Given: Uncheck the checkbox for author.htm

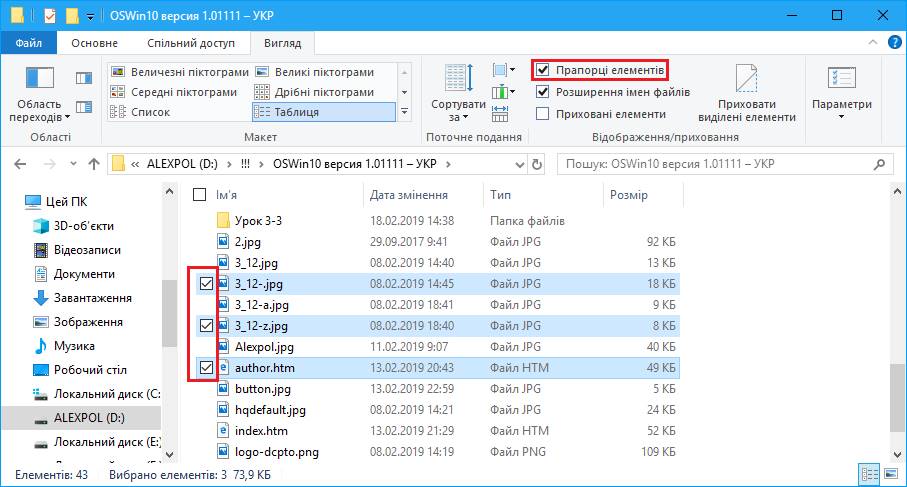Looking at the screenshot, I should (x=206, y=367).
